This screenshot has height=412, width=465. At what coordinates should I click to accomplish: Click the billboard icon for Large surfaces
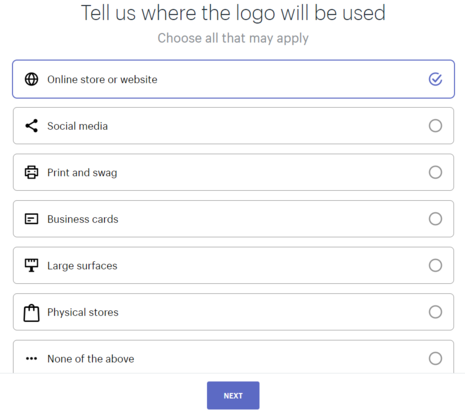[x=32, y=265]
